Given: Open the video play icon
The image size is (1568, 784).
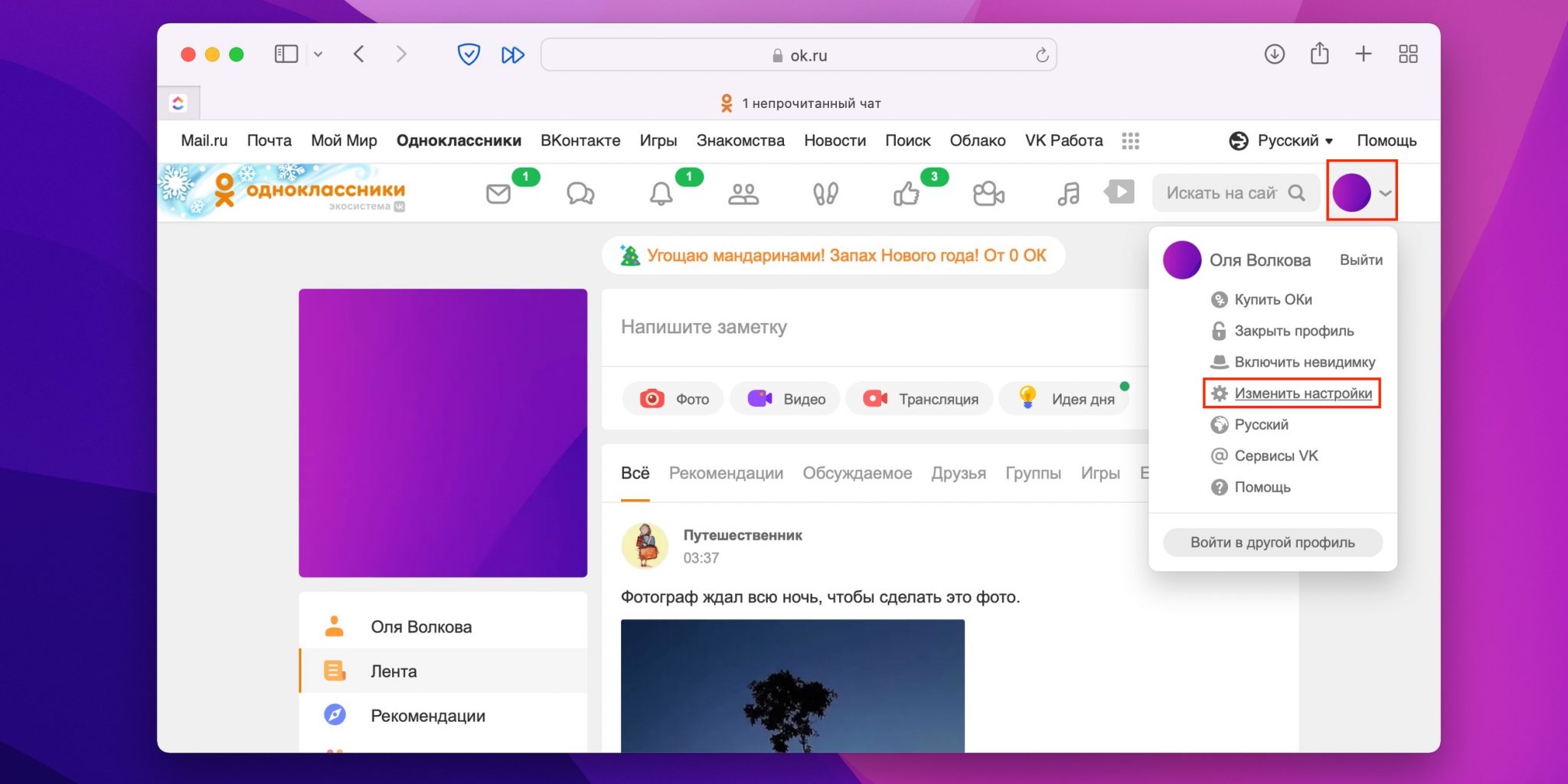Looking at the screenshot, I should click(x=1119, y=191).
